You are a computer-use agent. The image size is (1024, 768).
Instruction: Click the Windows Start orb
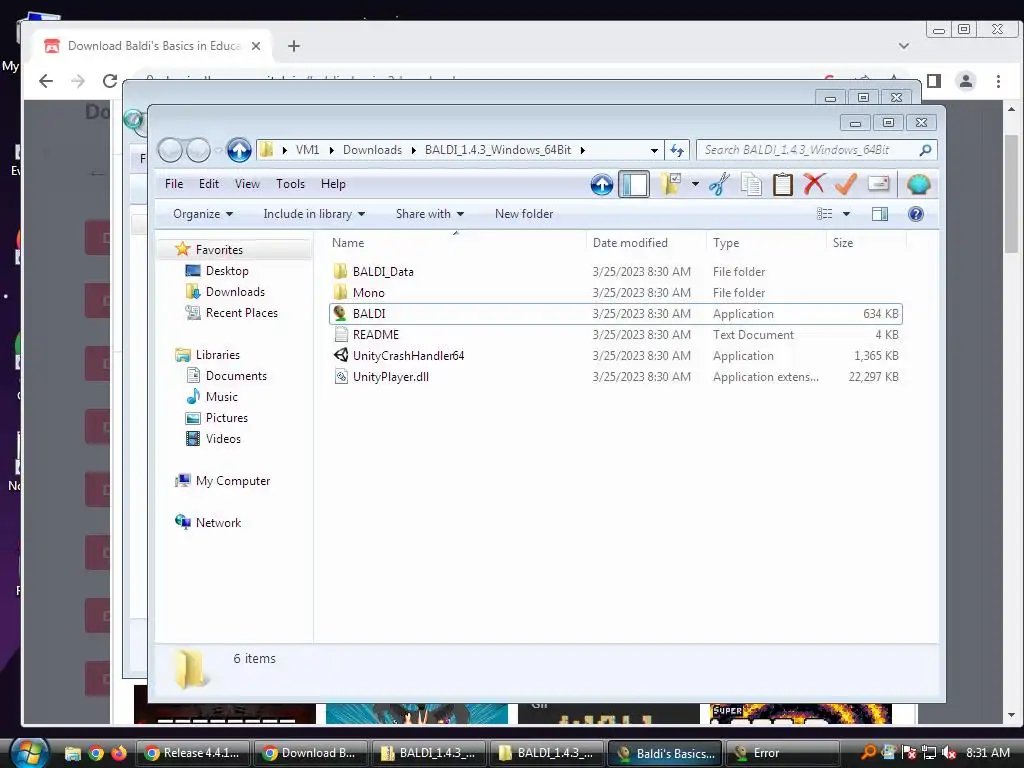click(x=28, y=752)
